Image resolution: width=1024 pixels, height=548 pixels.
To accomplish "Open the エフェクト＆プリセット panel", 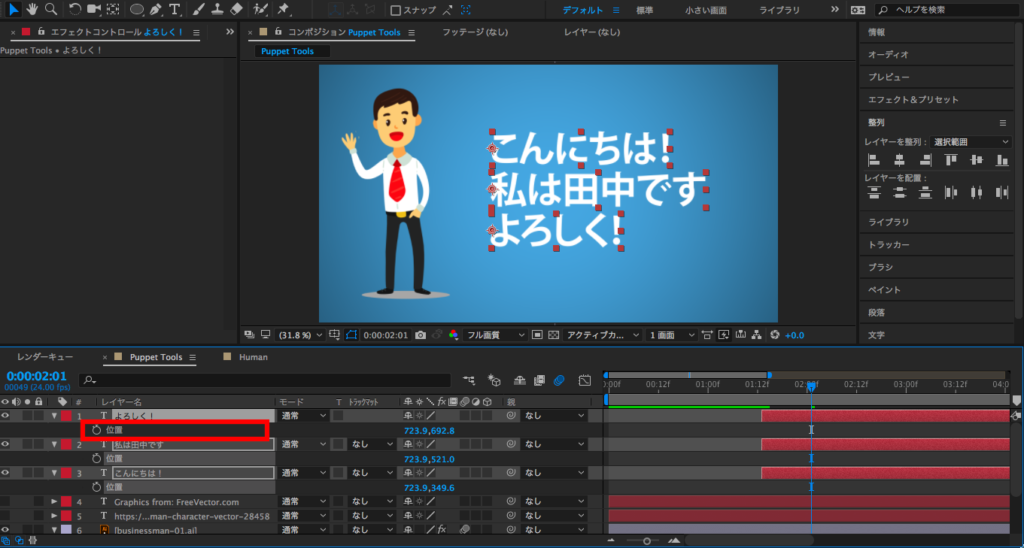I will 913,100.
